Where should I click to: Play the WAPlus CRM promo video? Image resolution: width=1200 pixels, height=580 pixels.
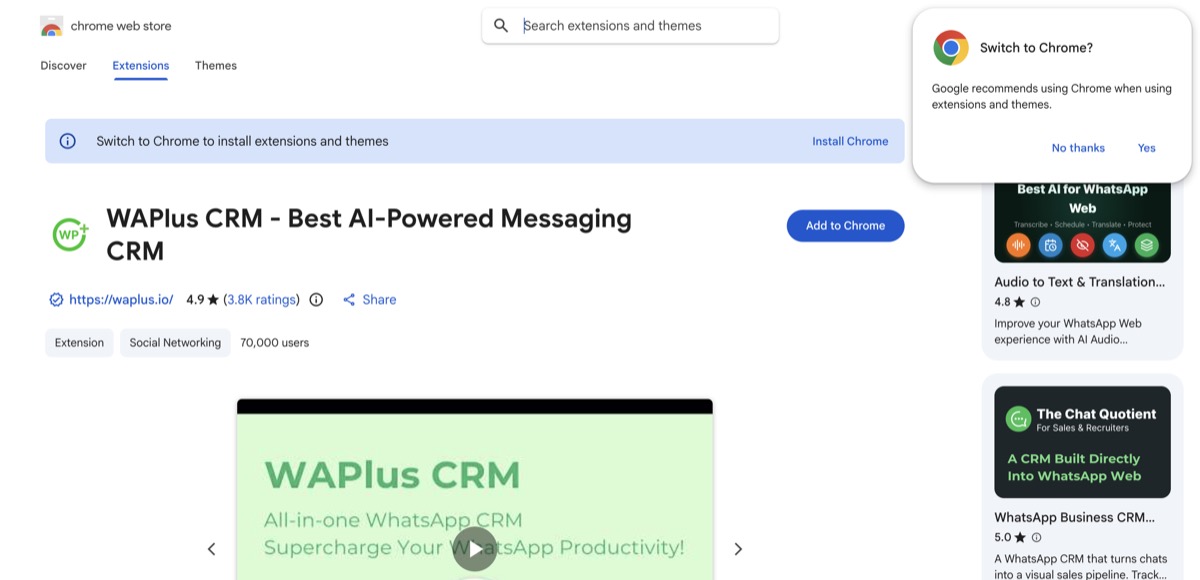474,549
